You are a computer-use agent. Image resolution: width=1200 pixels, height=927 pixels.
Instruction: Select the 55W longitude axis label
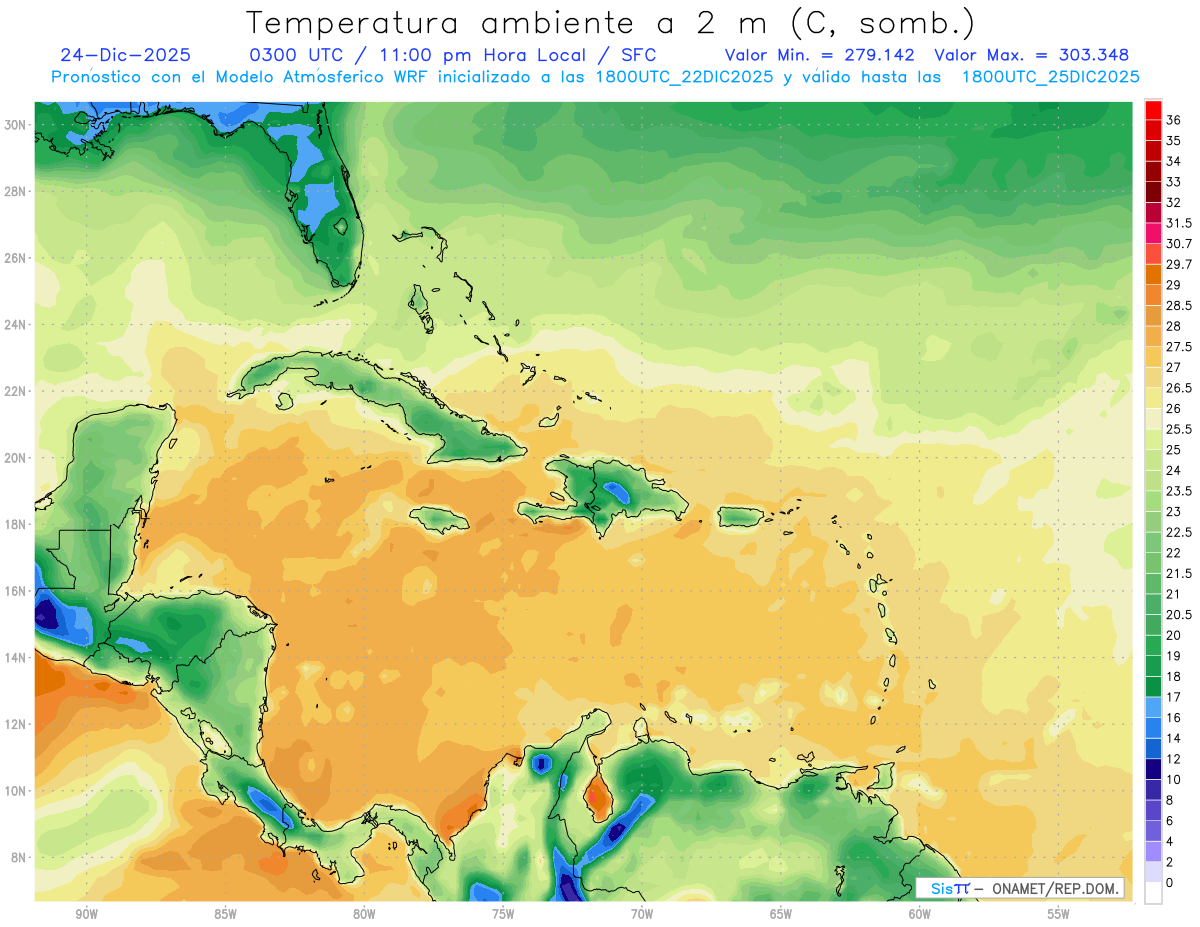[1059, 914]
